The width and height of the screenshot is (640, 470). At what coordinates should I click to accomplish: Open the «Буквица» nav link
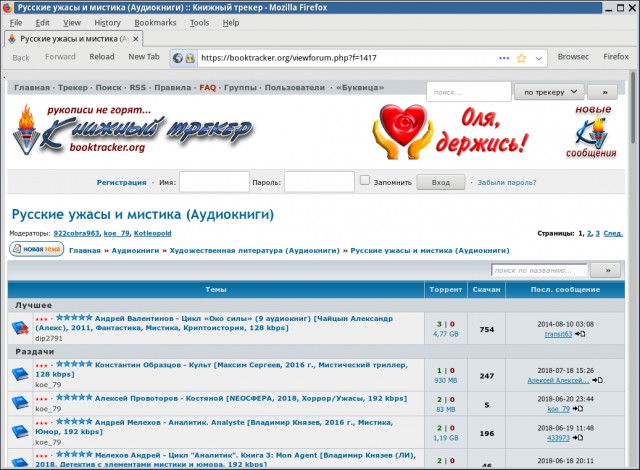coord(360,88)
